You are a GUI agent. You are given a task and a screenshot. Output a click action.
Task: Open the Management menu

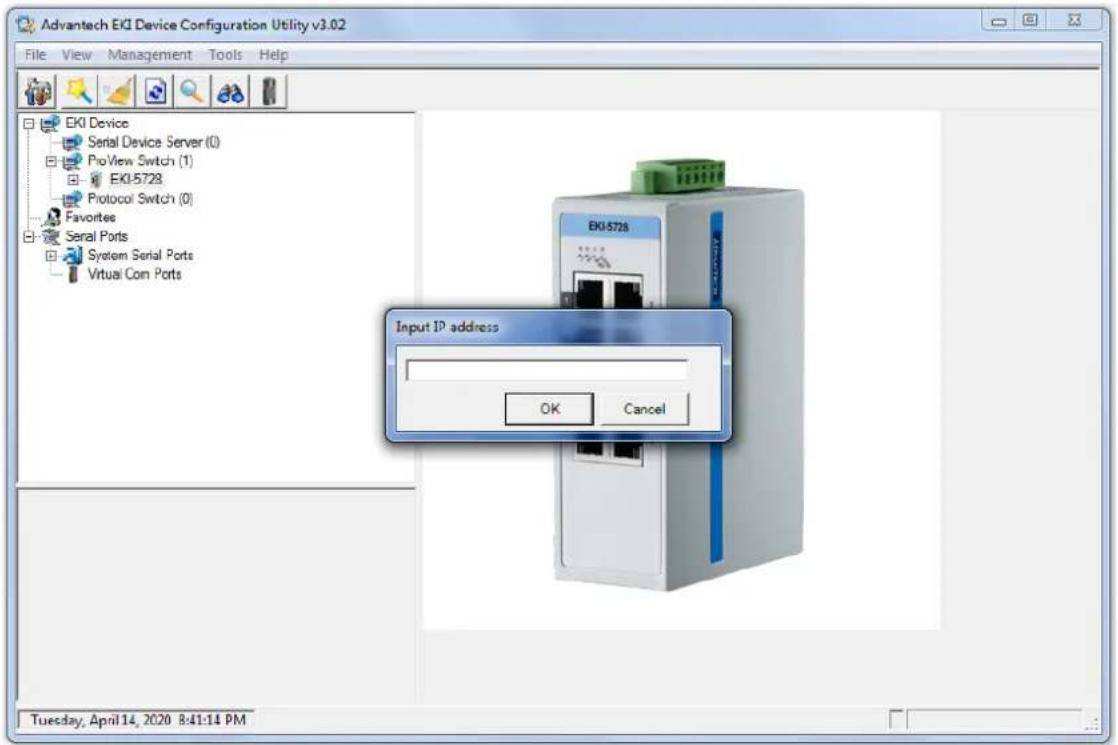point(150,55)
